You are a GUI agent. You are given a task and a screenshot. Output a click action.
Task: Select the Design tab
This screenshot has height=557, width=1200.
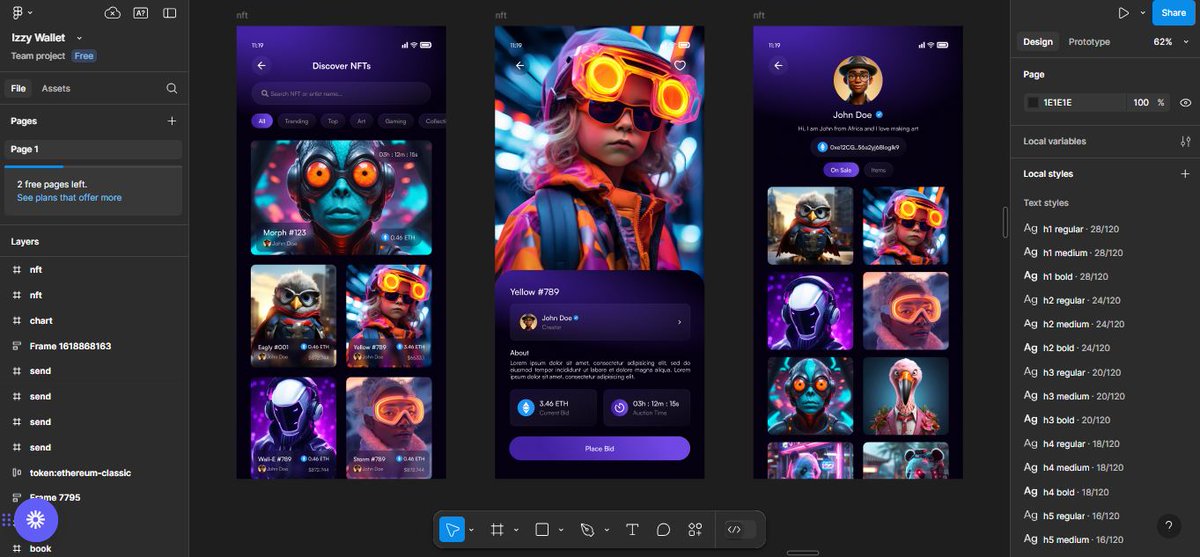[x=1038, y=42]
